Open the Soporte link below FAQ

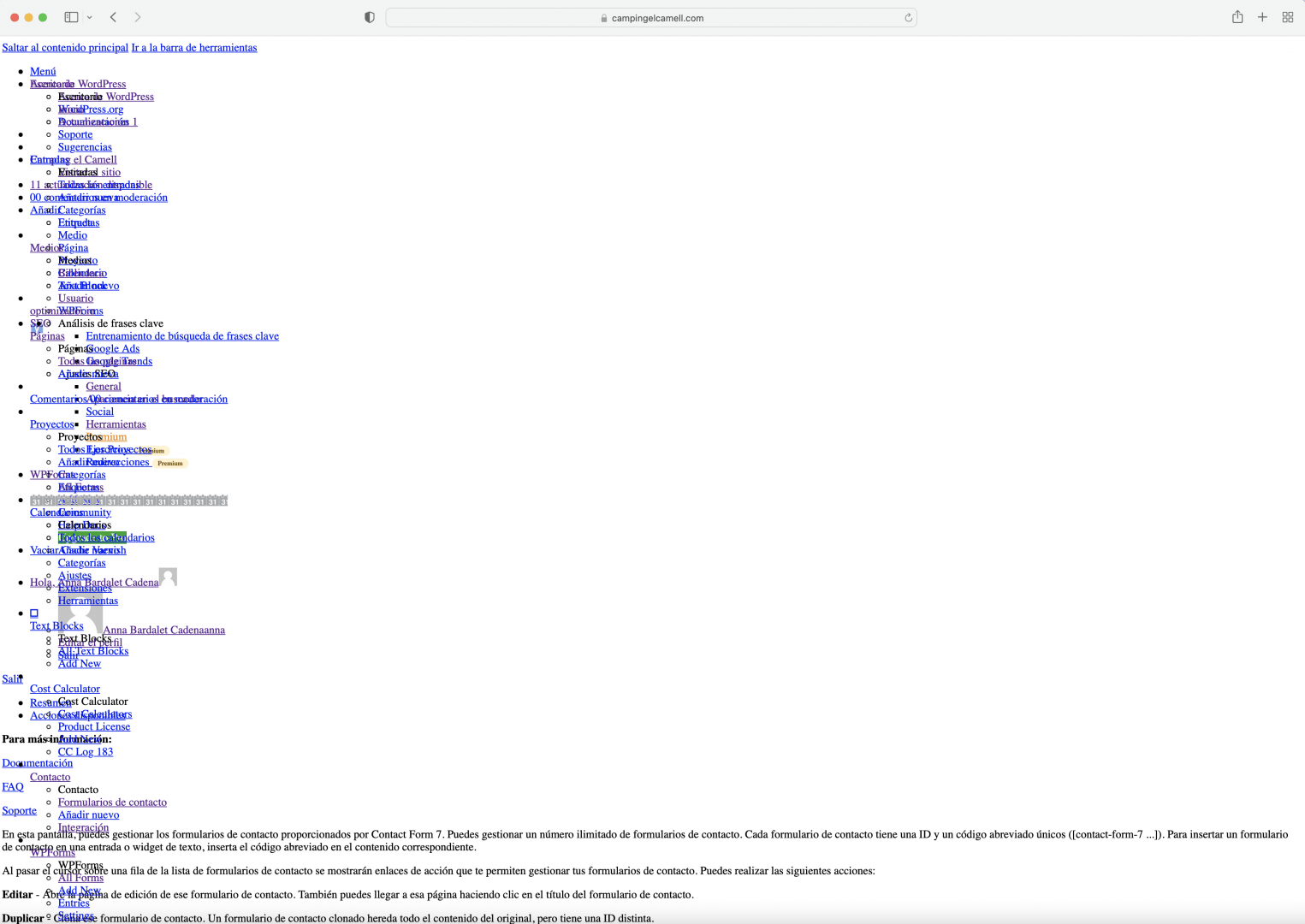19,811
